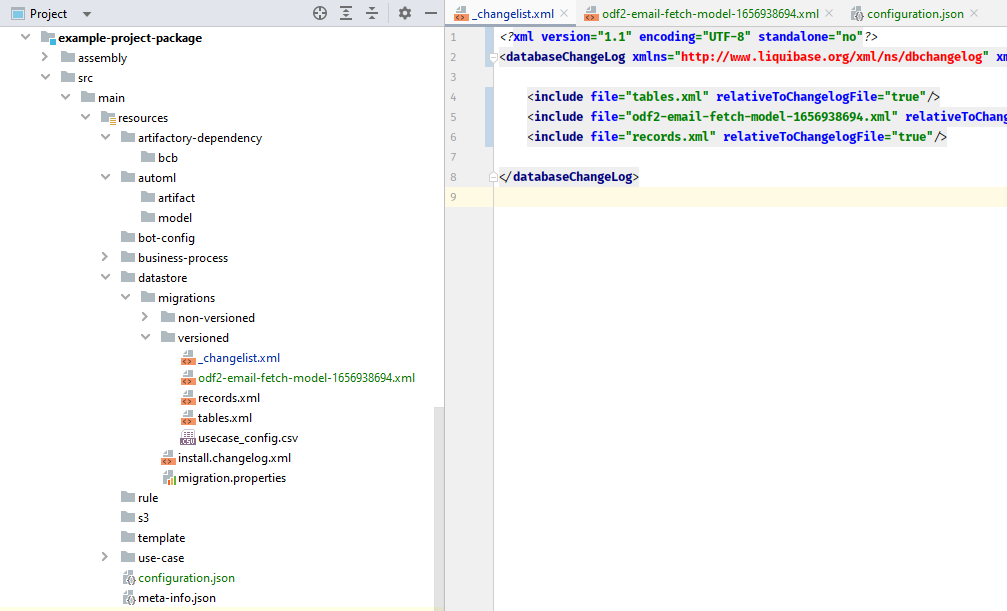Select records.xml in the project tree
Screen dimensions: 1007x611
pyautogui.click(x=229, y=397)
